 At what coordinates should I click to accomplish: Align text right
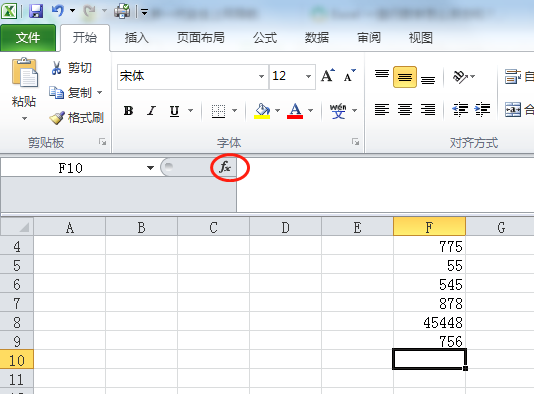click(x=428, y=110)
